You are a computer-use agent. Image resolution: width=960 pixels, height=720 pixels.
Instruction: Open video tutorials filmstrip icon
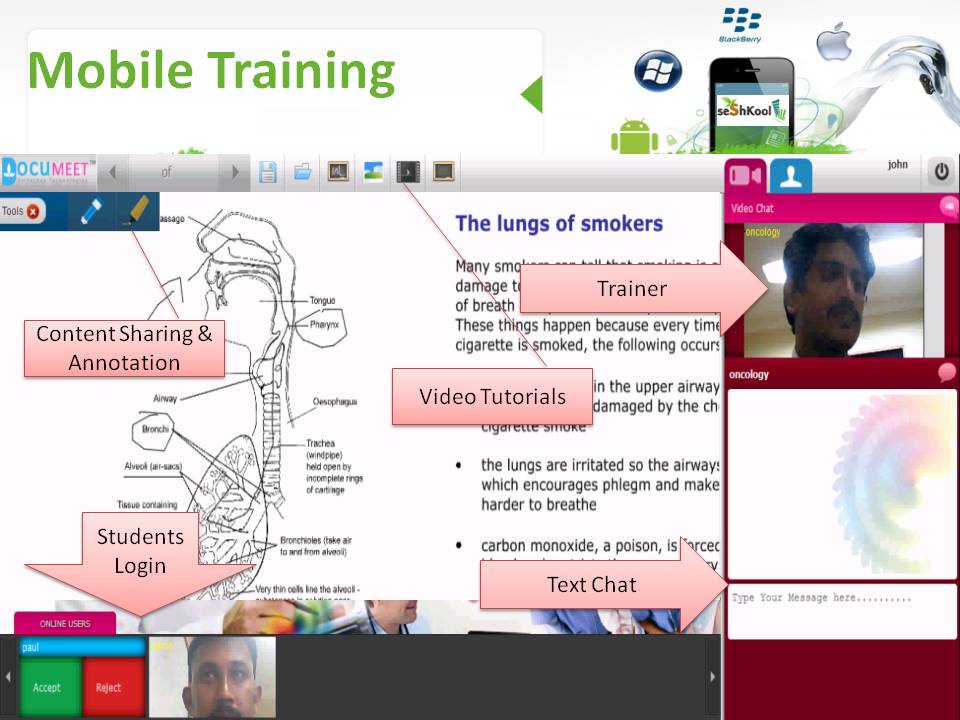tap(409, 172)
